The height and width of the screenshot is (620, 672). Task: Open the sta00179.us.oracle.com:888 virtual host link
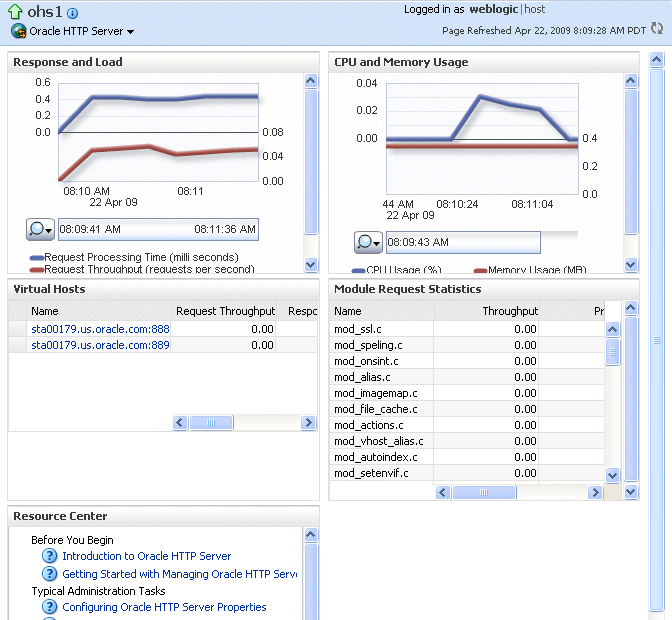[100, 329]
